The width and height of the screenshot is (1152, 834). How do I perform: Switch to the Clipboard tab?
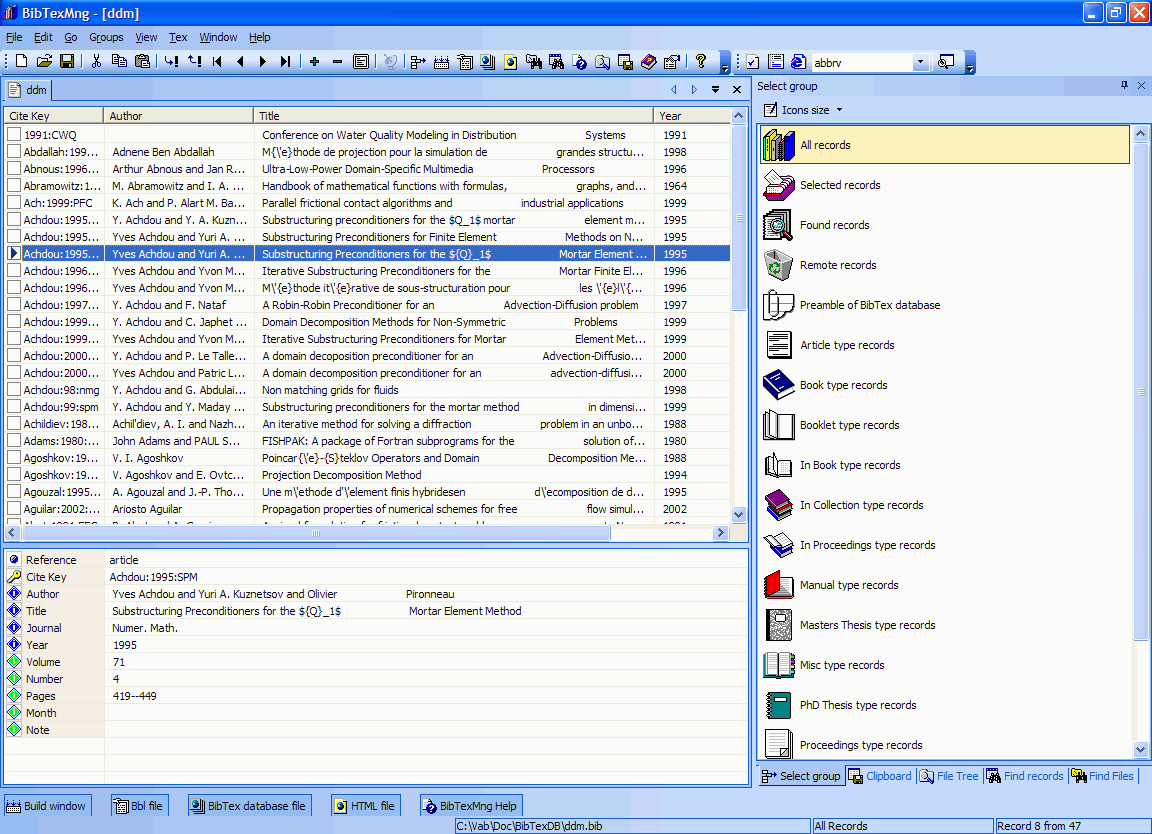click(x=880, y=776)
